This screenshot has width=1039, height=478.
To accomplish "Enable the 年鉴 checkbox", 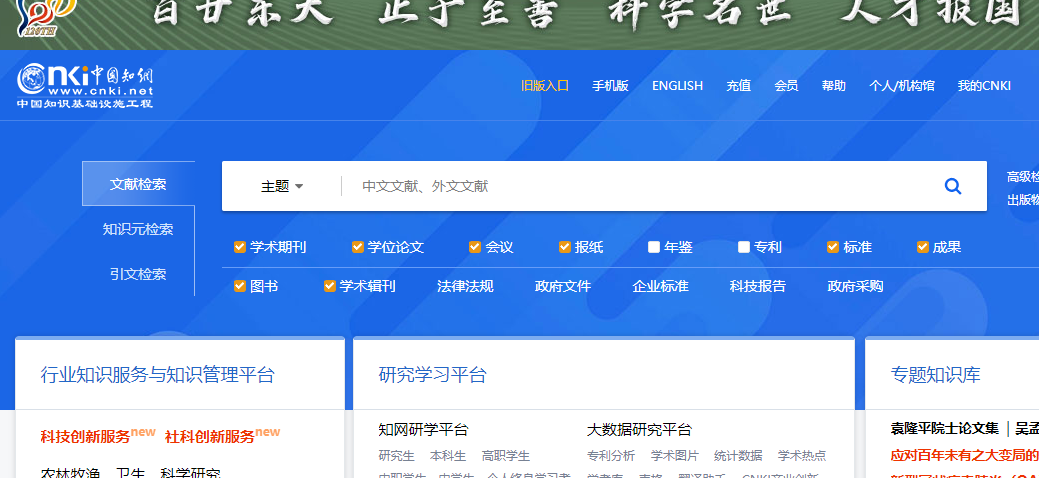I will pos(654,247).
